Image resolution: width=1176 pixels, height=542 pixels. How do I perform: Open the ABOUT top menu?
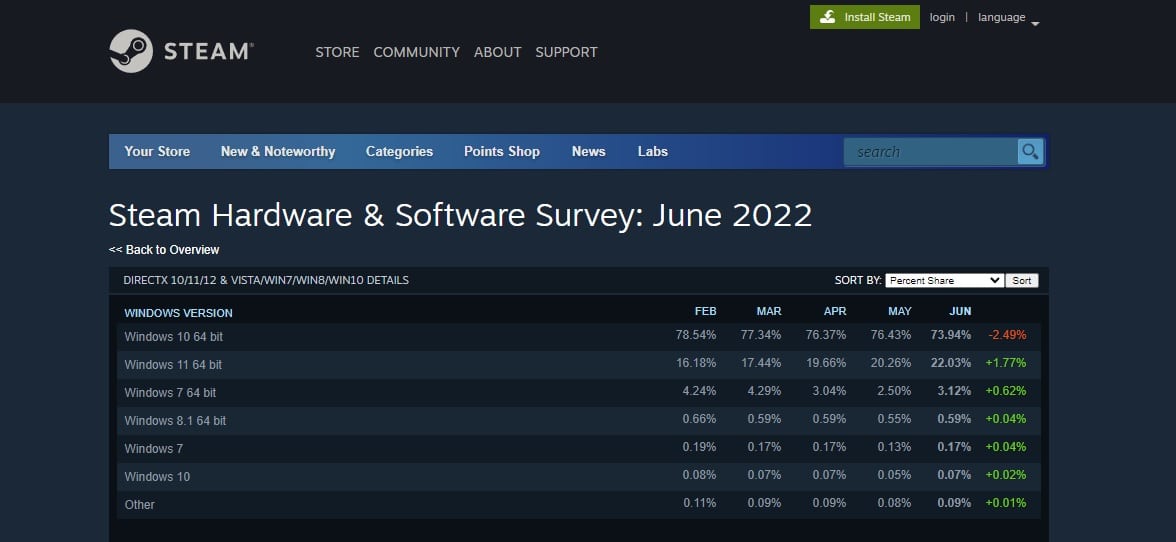pos(497,52)
